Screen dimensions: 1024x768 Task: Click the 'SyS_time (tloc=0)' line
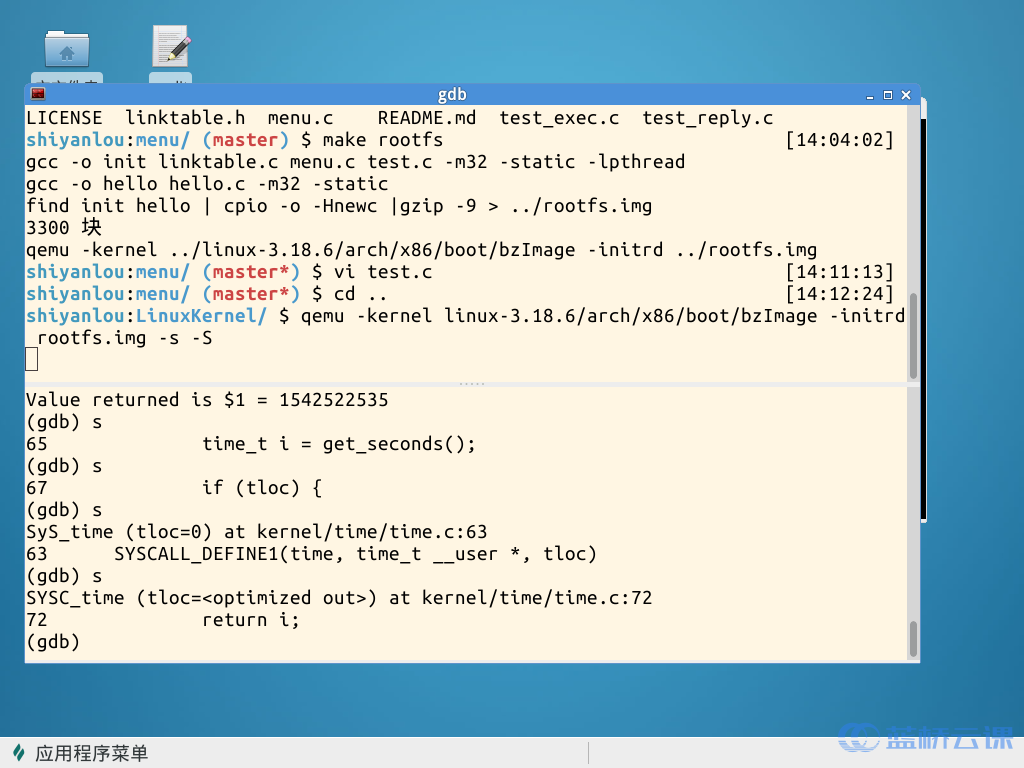pos(257,532)
